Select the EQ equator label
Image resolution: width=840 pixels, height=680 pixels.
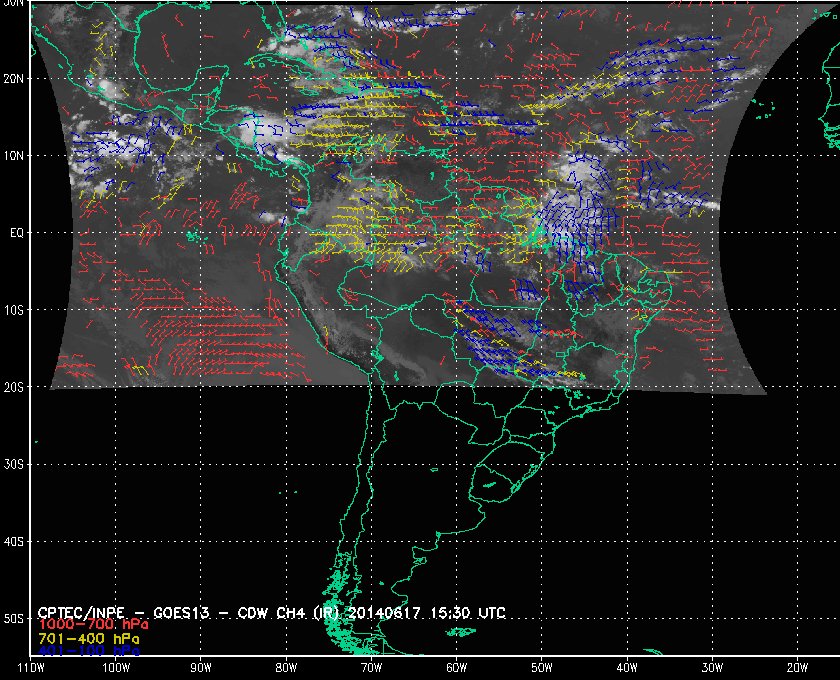click(x=17, y=233)
